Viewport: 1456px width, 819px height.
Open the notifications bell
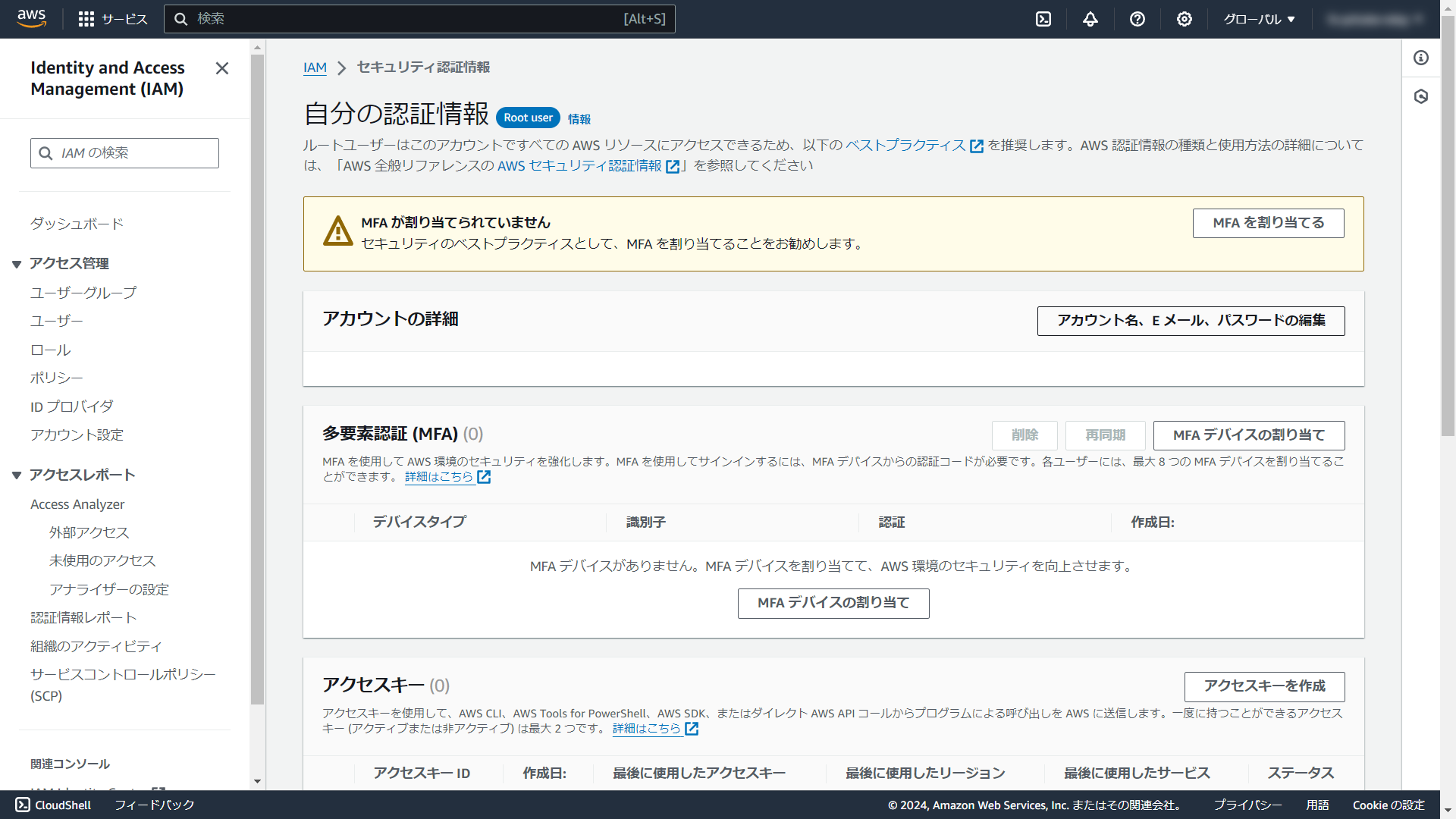pos(1090,19)
